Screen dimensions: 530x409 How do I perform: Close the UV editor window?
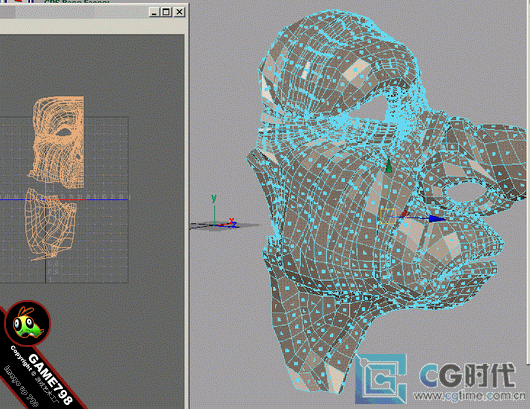(179, 12)
